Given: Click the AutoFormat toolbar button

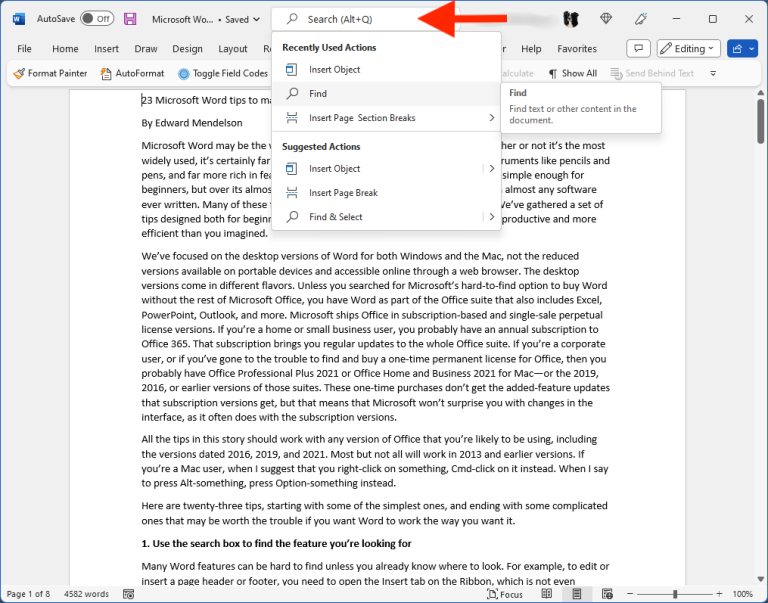Looking at the screenshot, I should pos(132,73).
